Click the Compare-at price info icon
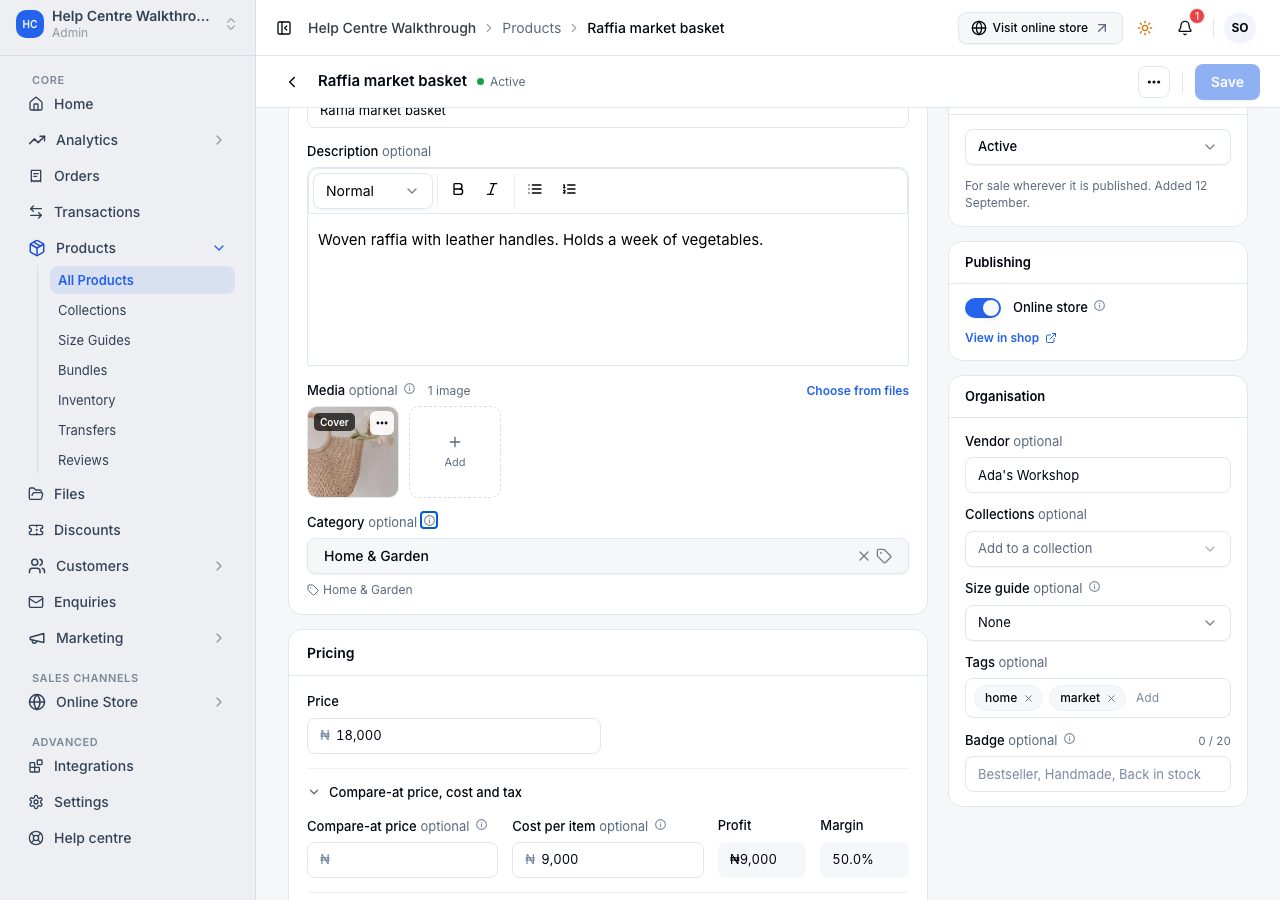This screenshot has height=900, width=1280. [x=482, y=825]
